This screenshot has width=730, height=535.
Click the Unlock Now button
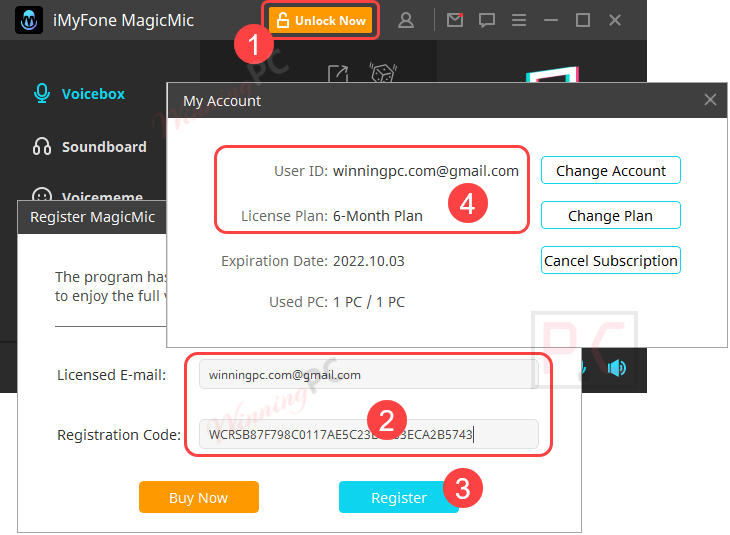point(320,20)
